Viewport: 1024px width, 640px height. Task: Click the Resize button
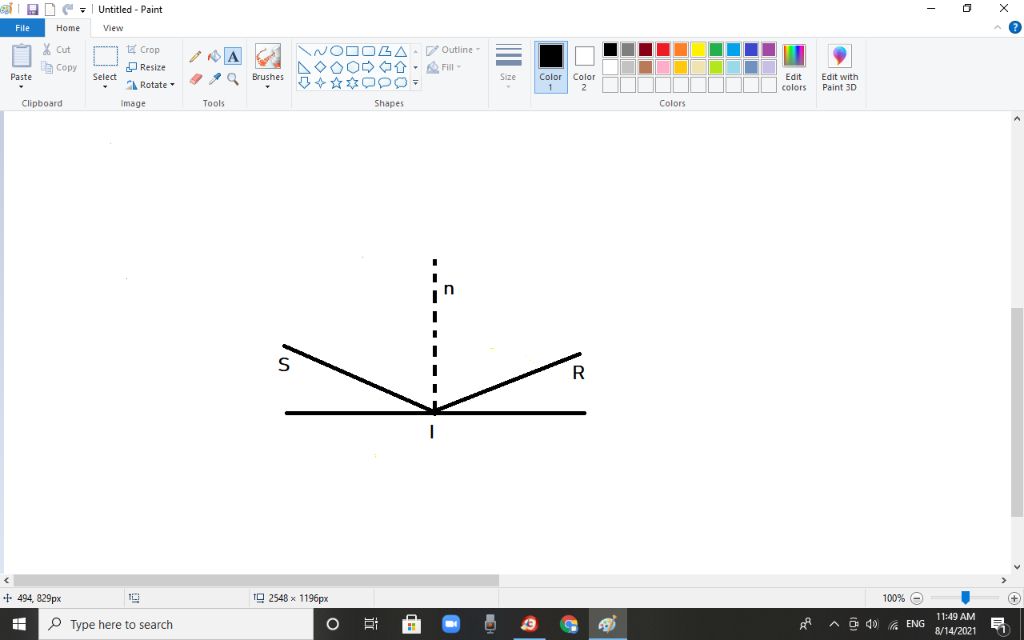point(146,67)
